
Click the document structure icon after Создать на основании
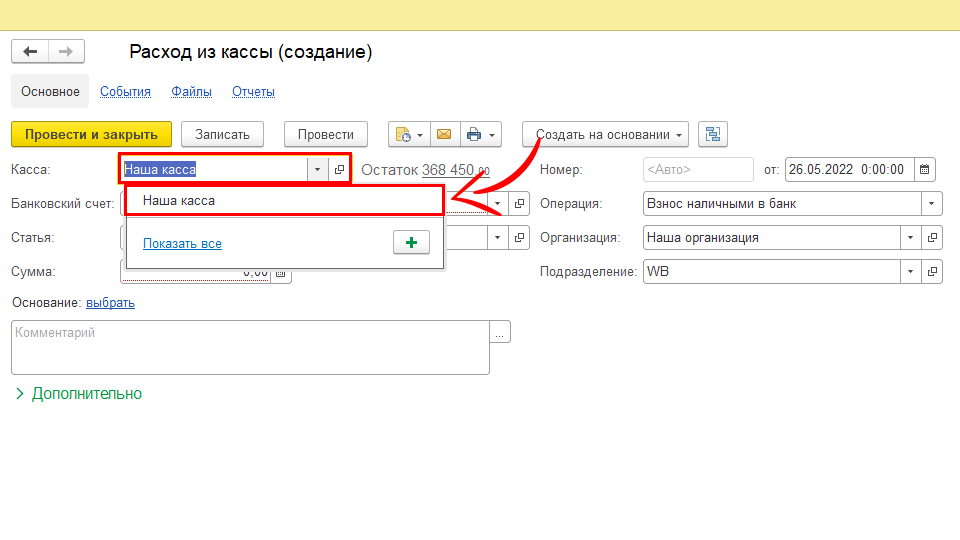713,134
